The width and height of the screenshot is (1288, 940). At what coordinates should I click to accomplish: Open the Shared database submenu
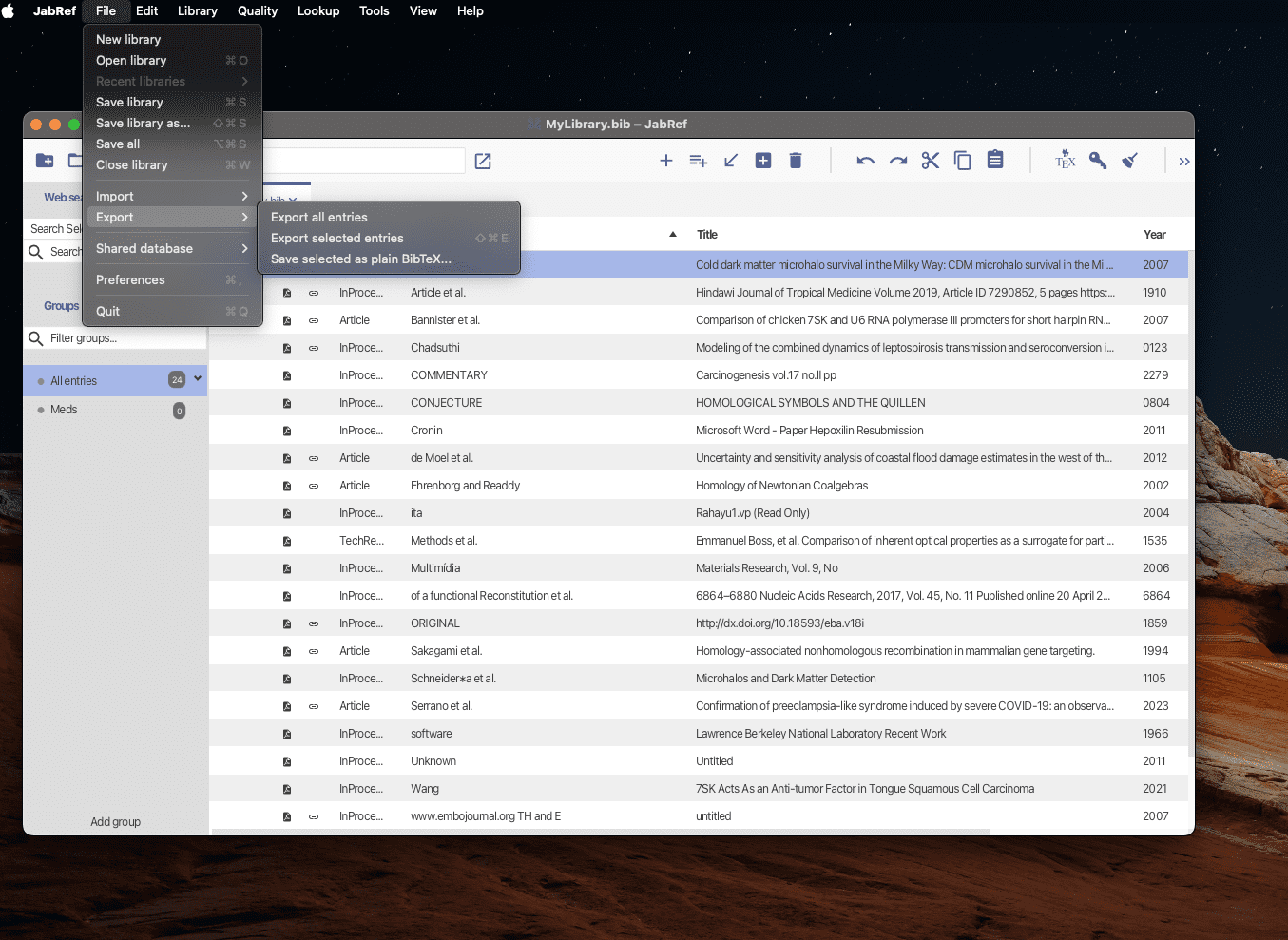171,248
